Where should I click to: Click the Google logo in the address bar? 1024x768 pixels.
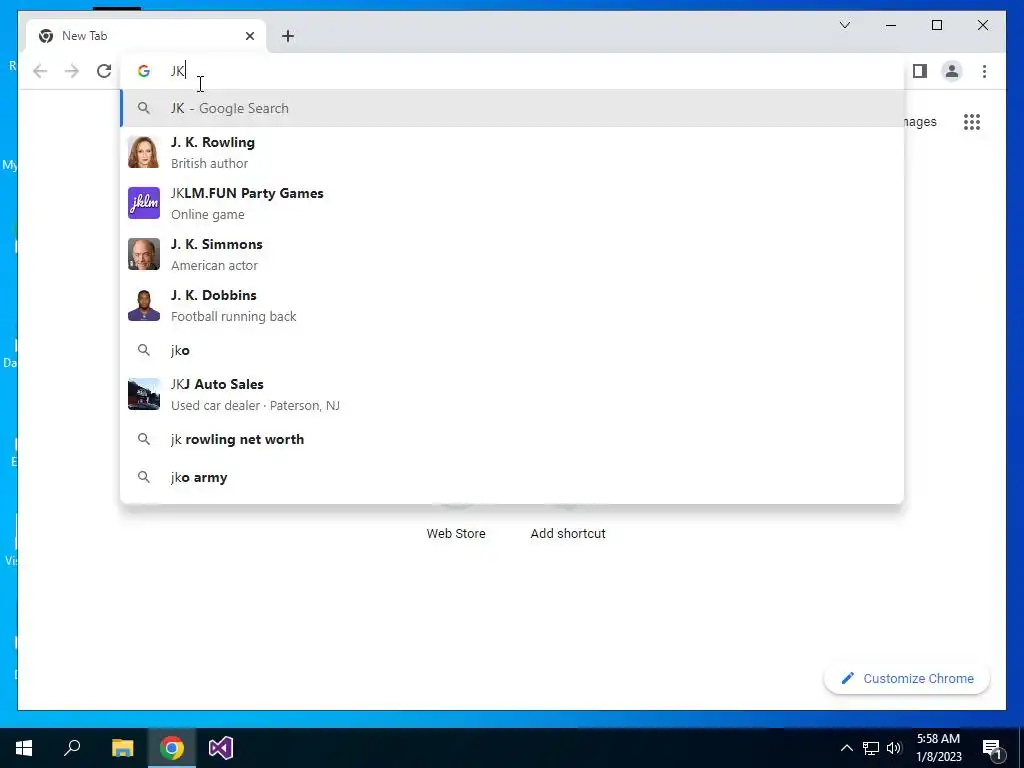coord(144,71)
